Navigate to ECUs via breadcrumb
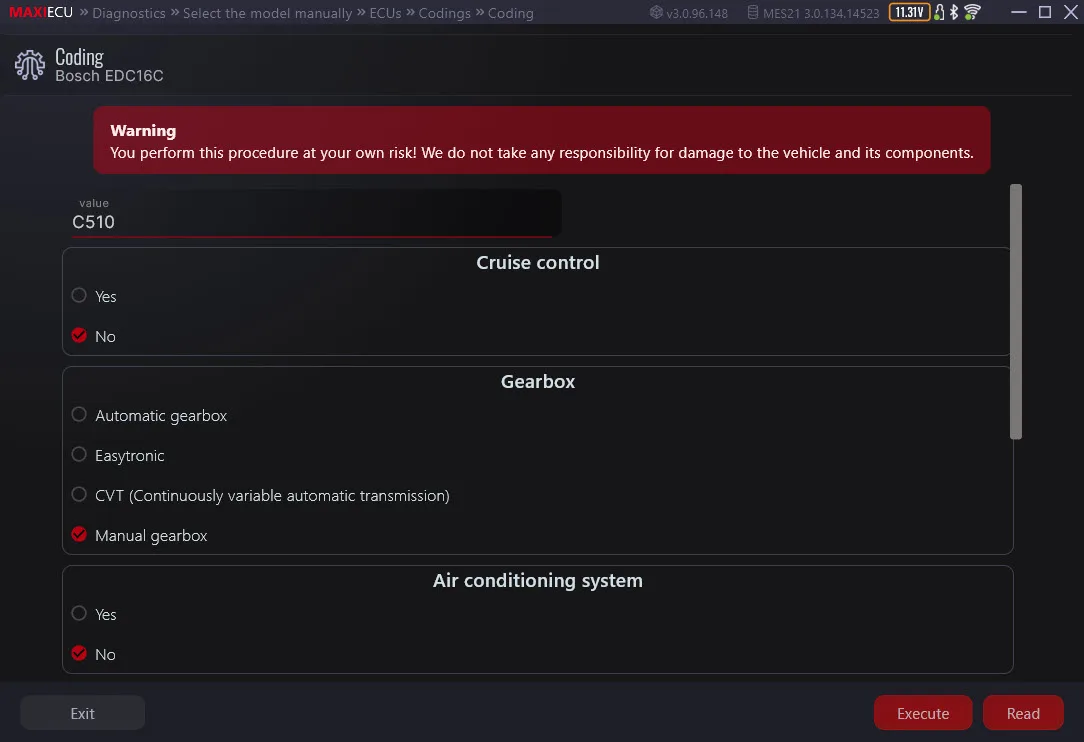This screenshot has width=1084, height=742. (386, 13)
